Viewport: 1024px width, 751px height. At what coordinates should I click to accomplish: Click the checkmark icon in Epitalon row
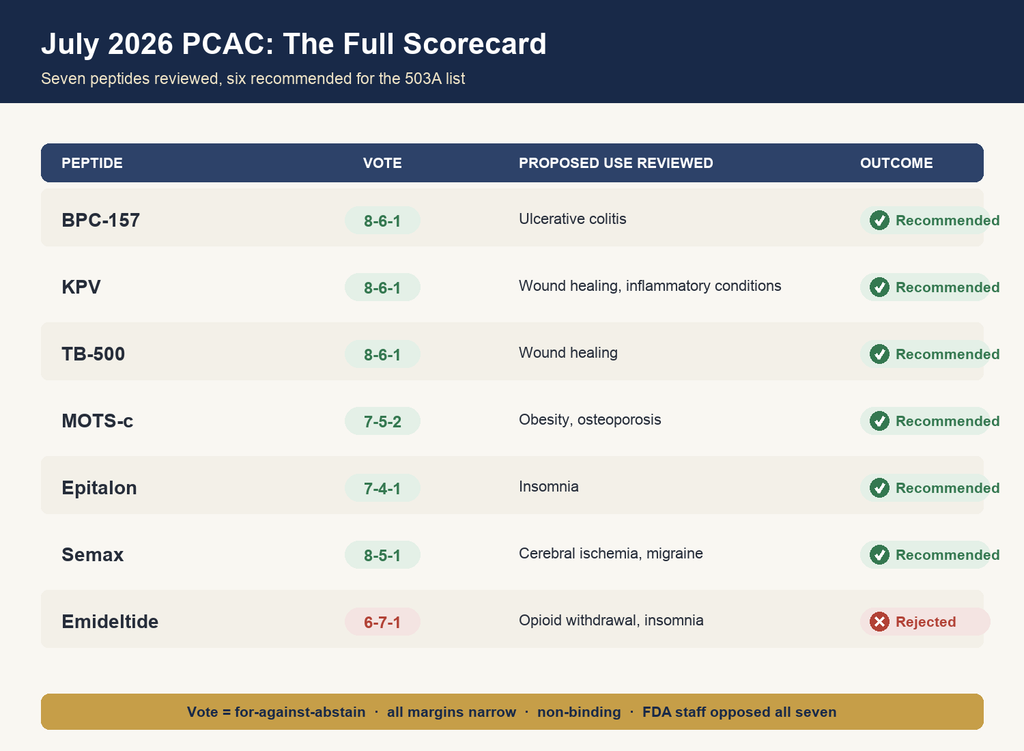pyautogui.click(x=879, y=488)
